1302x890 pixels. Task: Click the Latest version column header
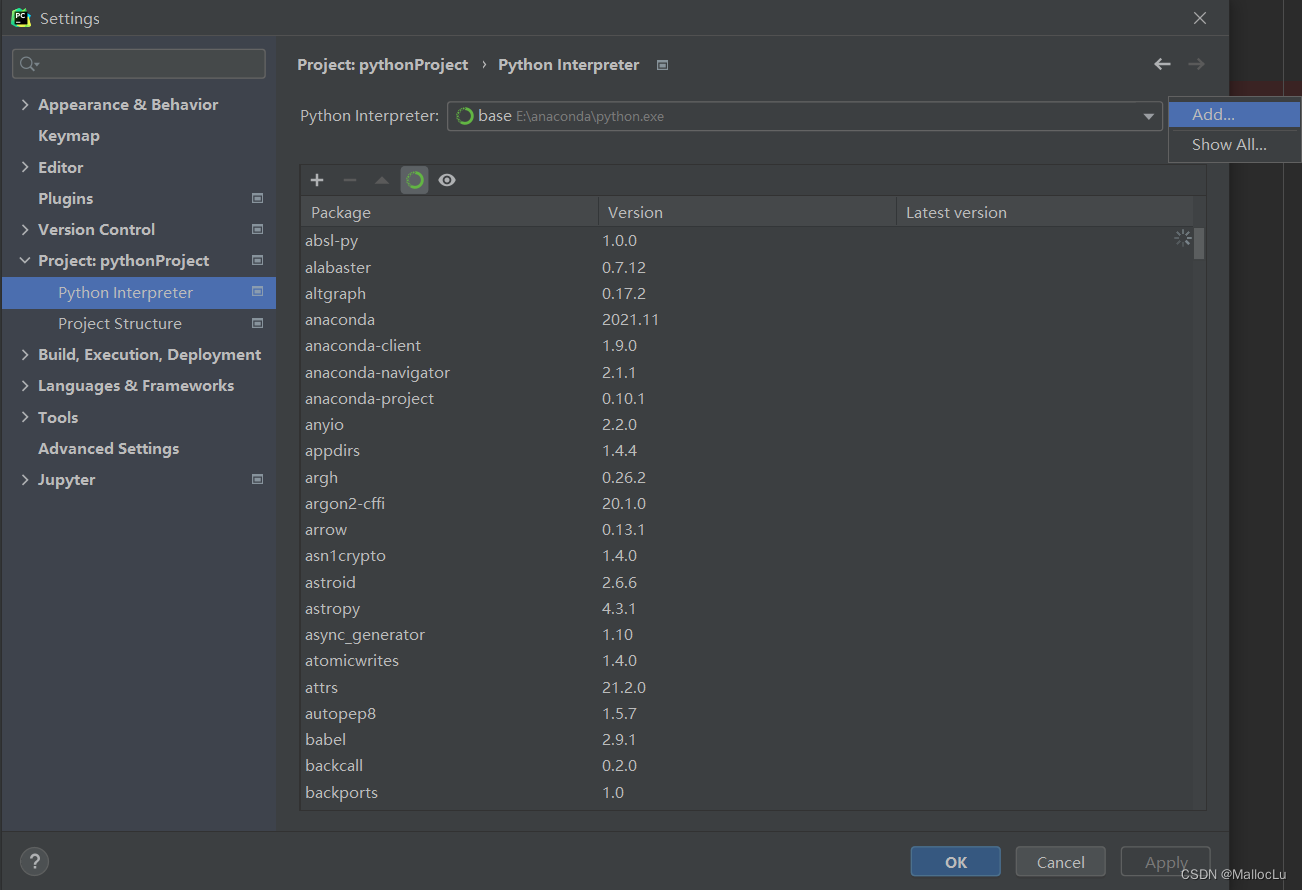coord(1045,212)
